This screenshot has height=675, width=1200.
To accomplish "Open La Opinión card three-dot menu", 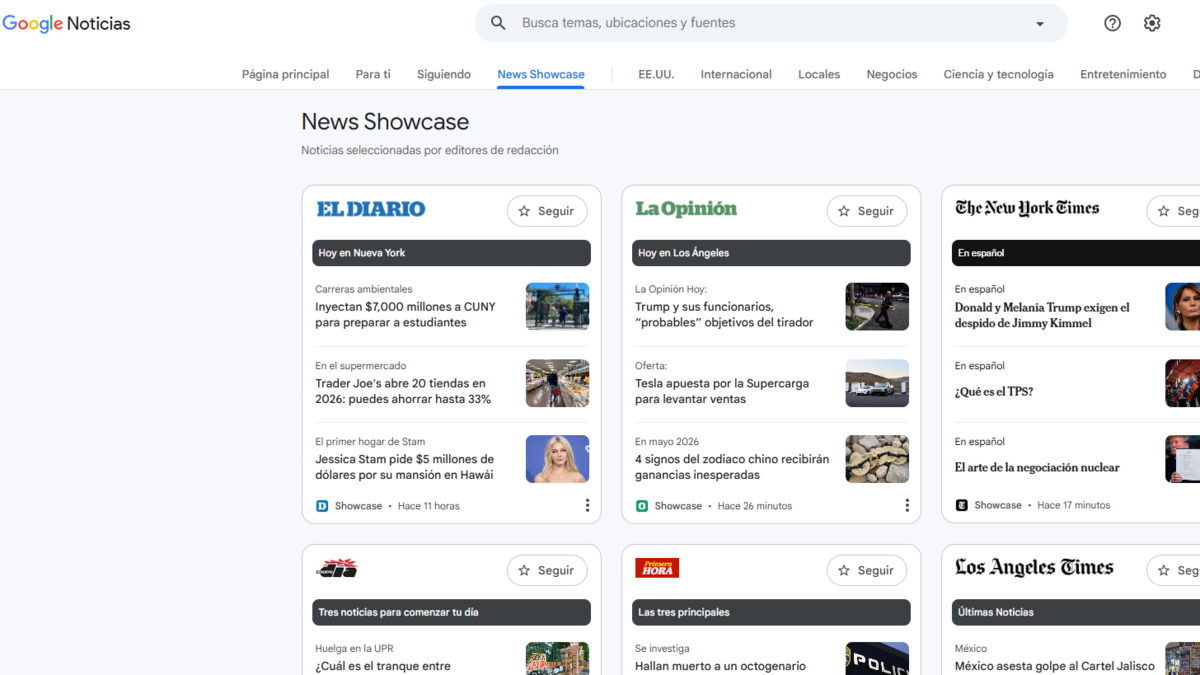I will click(x=907, y=506).
